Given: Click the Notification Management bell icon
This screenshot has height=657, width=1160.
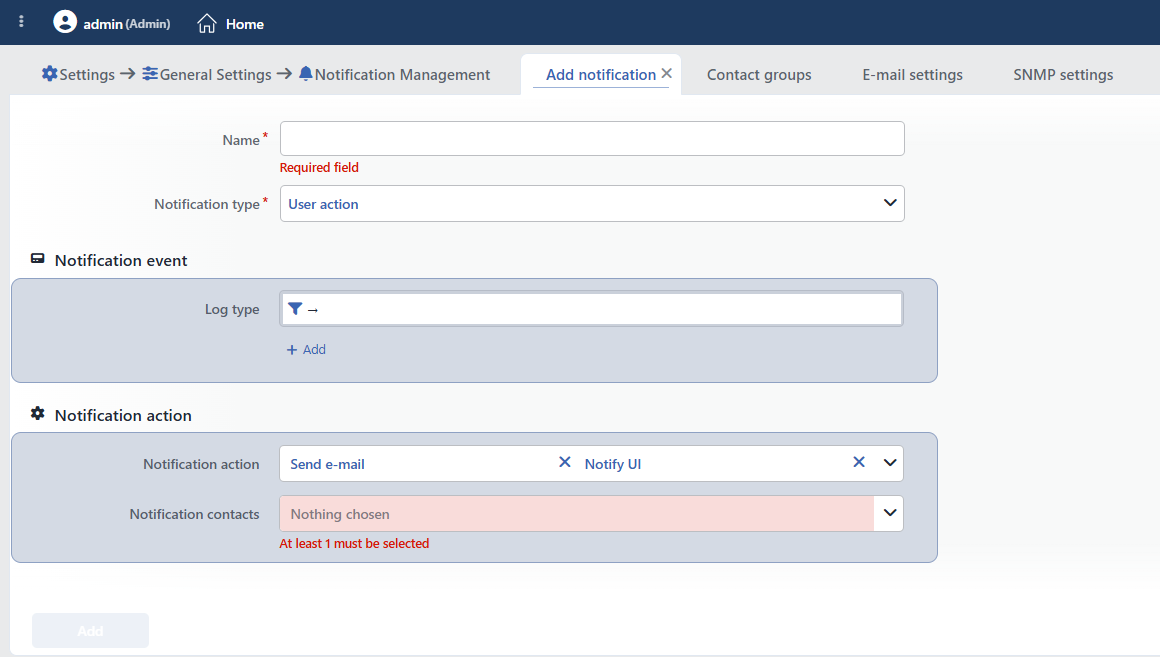Looking at the screenshot, I should coord(306,74).
